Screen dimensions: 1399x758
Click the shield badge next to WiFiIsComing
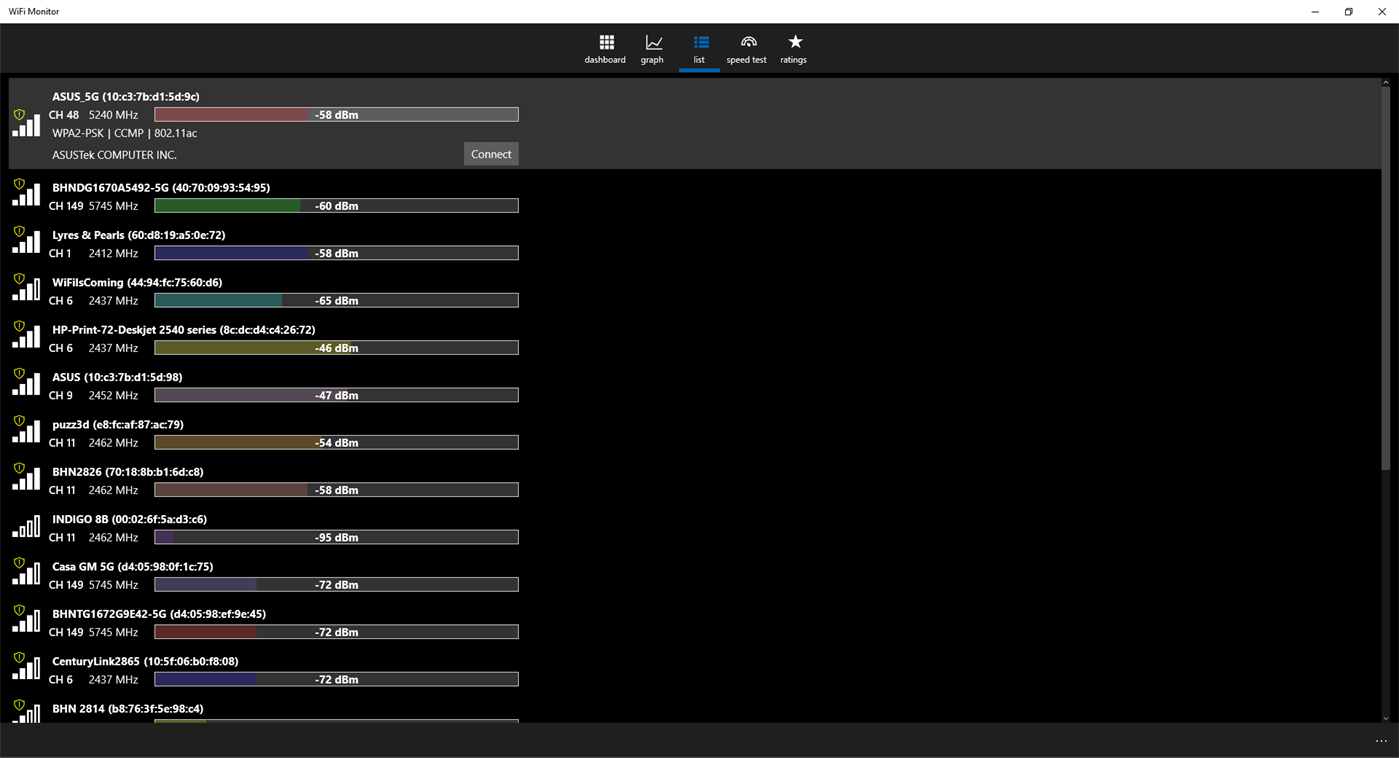coord(18,278)
